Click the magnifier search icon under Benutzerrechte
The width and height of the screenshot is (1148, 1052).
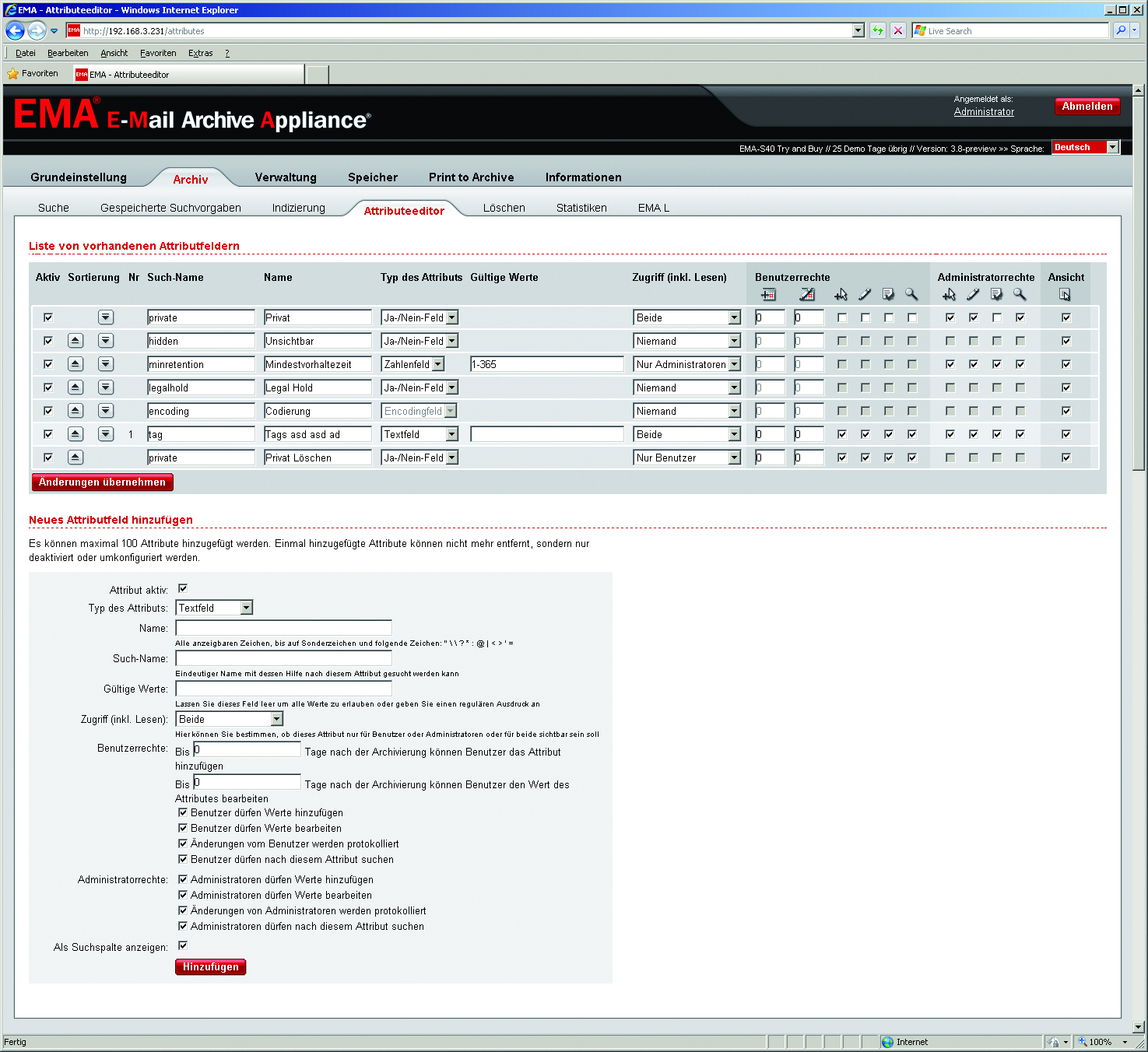[x=911, y=295]
